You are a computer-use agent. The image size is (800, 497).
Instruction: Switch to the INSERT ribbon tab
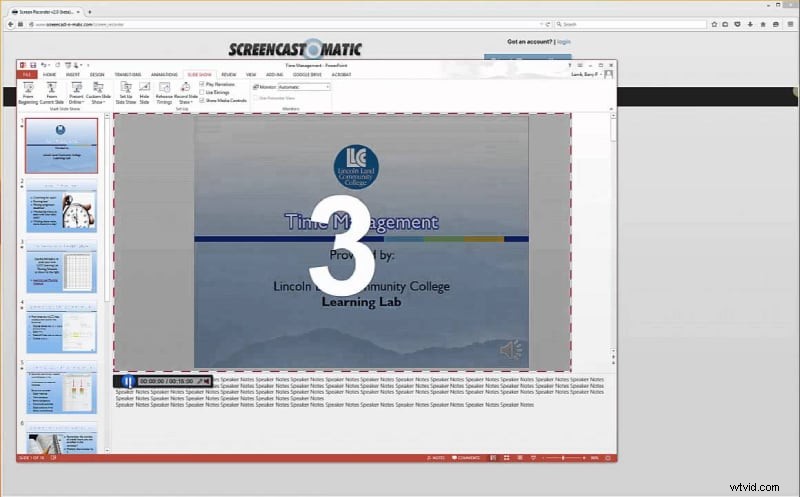(x=73, y=74)
